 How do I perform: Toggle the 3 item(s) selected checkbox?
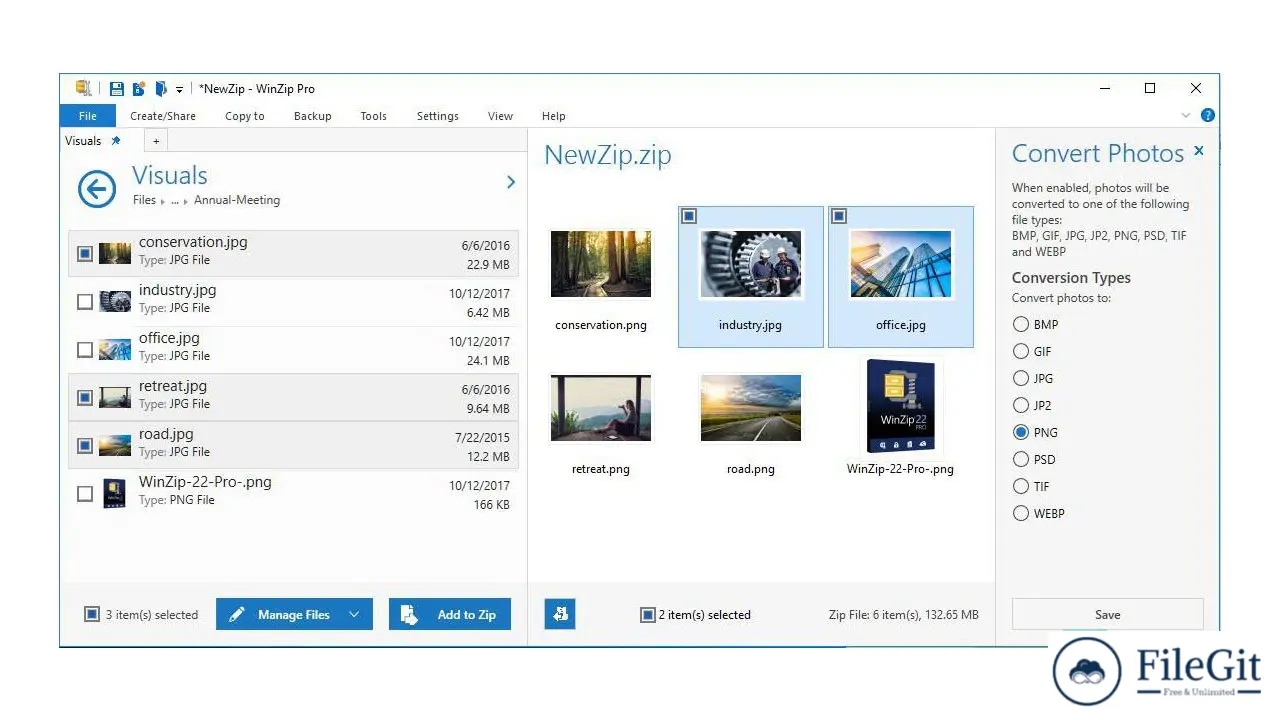point(92,614)
